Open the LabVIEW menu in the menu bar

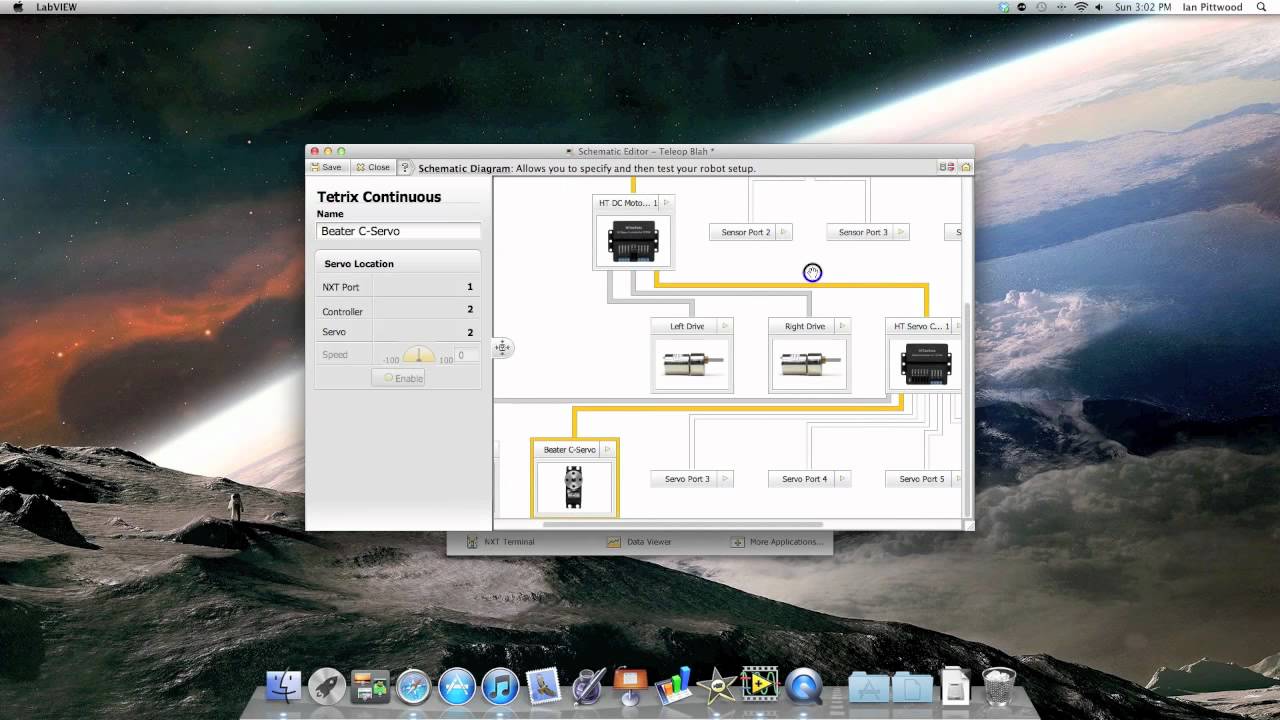tap(55, 7)
